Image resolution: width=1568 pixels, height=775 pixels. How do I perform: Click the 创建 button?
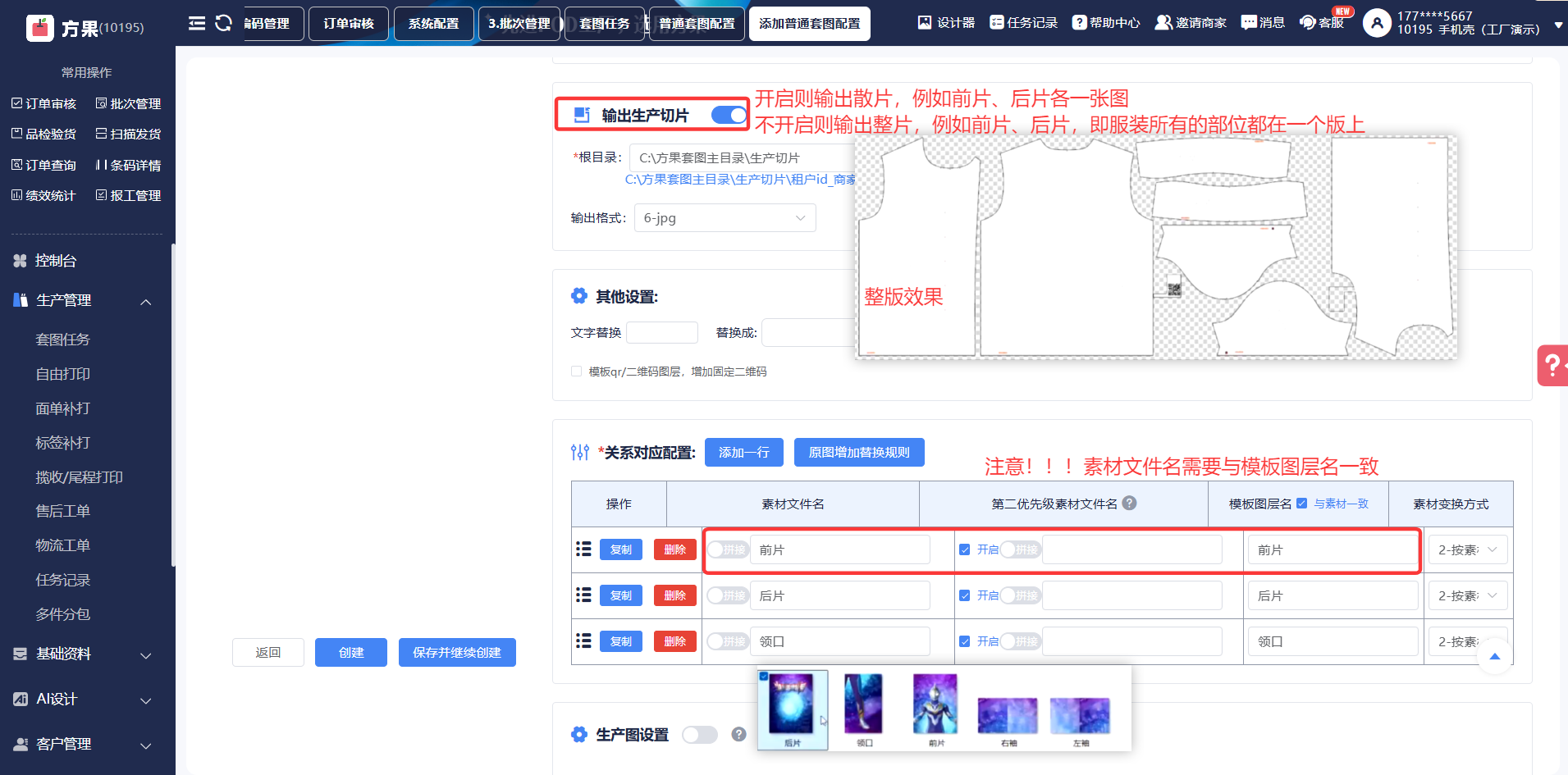(x=351, y=653)
